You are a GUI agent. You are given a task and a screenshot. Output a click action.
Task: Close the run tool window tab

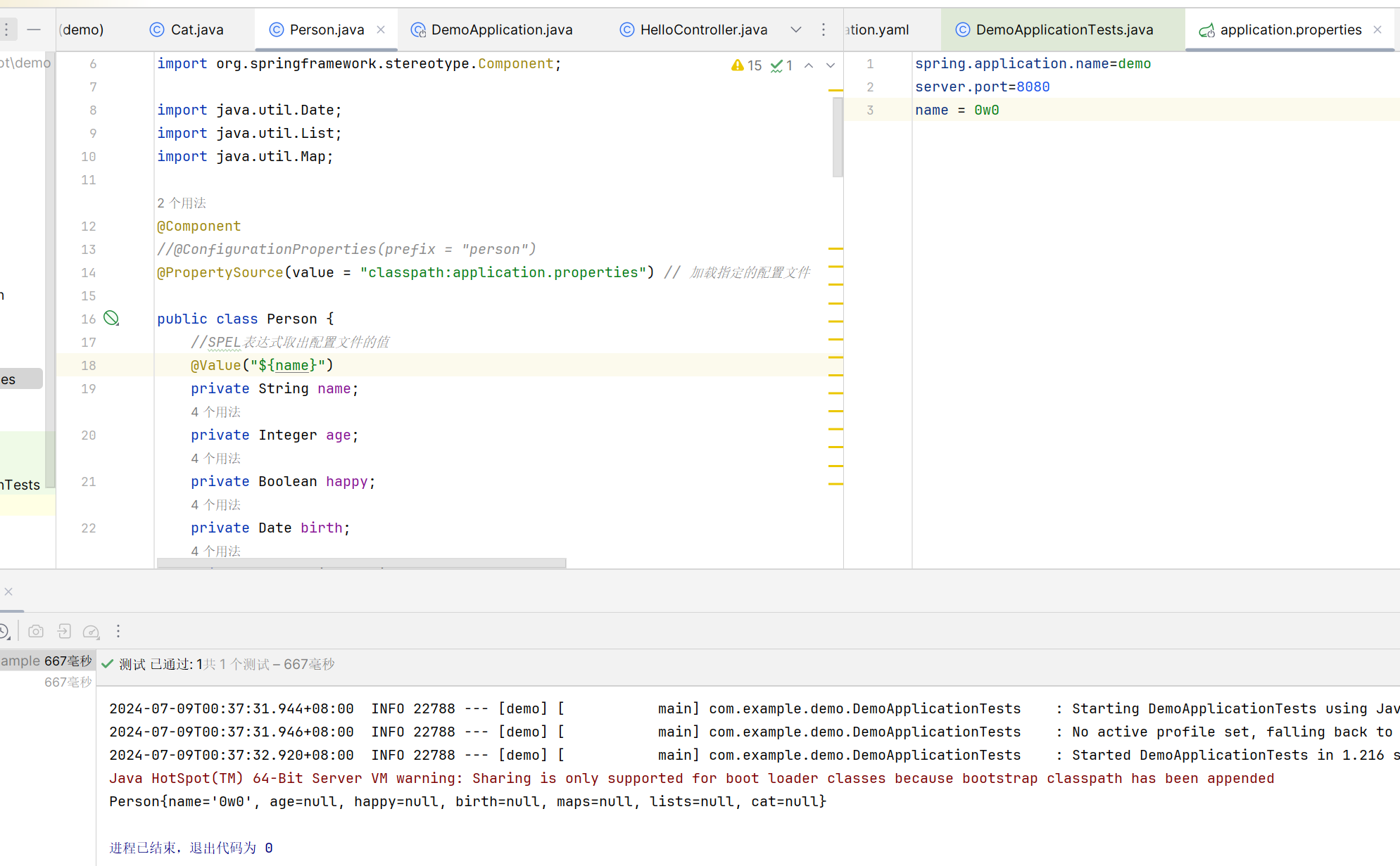point(8,592)
